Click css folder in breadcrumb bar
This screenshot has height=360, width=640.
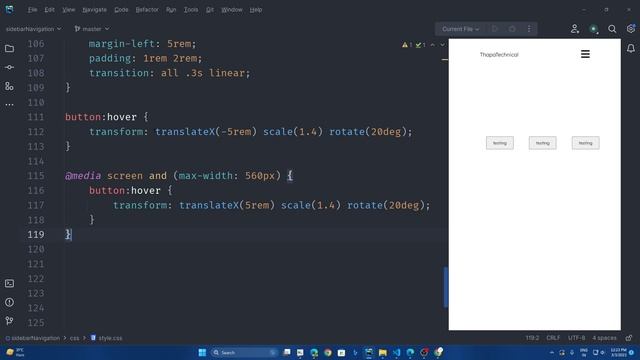74,338
